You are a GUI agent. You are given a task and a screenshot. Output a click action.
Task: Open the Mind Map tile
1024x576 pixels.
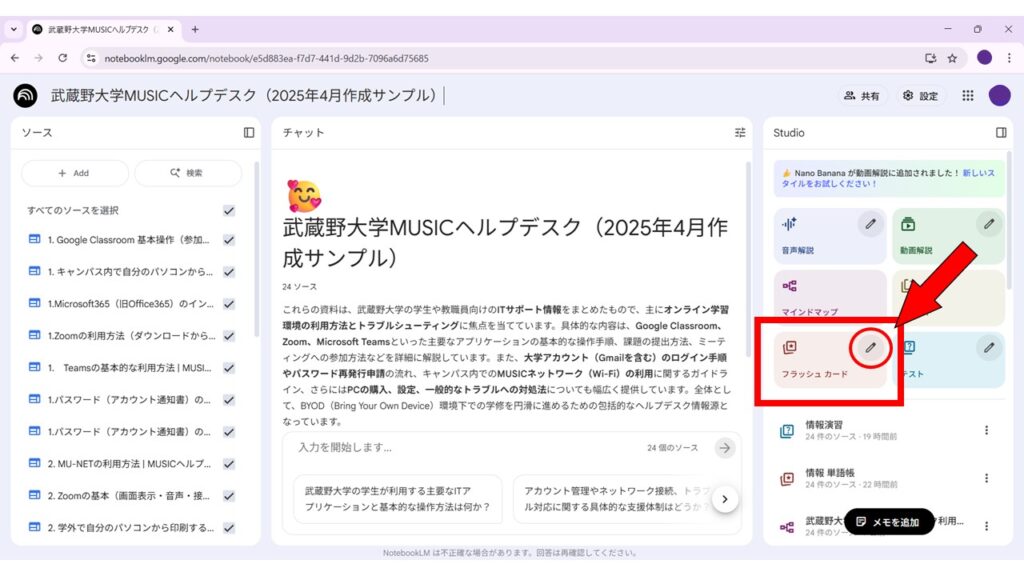point(829,298)
